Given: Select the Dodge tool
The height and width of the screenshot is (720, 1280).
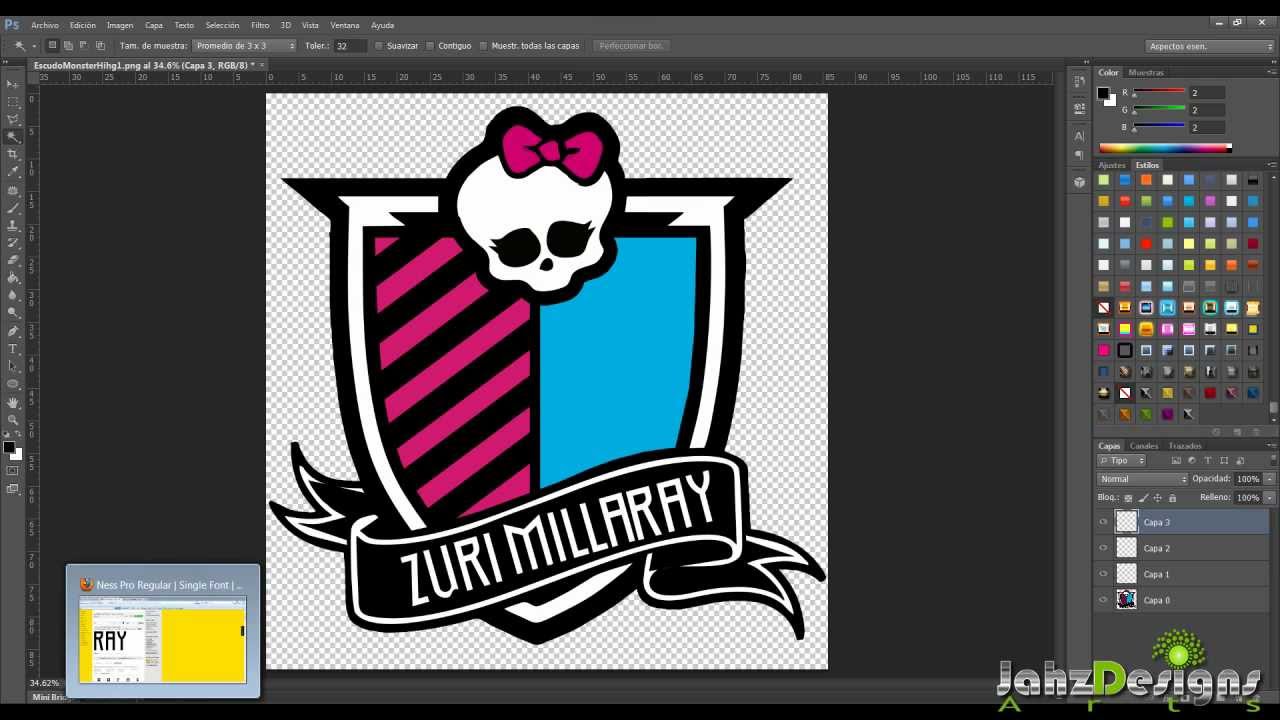Looking at the screenshot, I should [x=13, y=313].
